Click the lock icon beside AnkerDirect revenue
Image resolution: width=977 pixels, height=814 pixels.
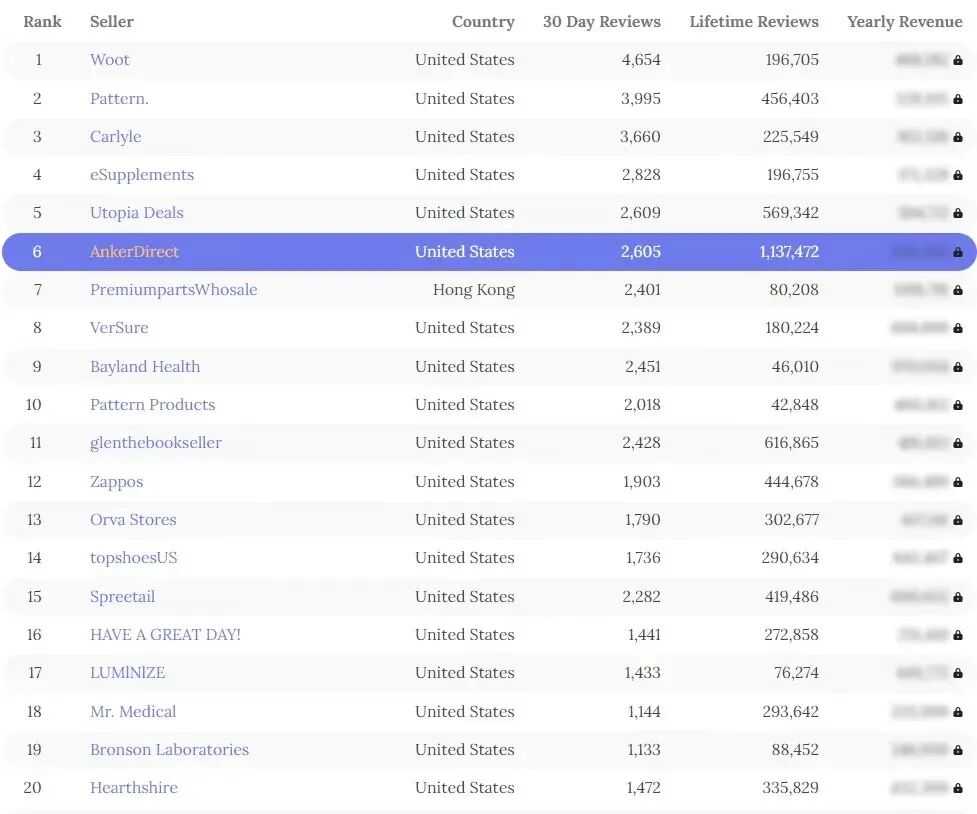coord(958,252)
